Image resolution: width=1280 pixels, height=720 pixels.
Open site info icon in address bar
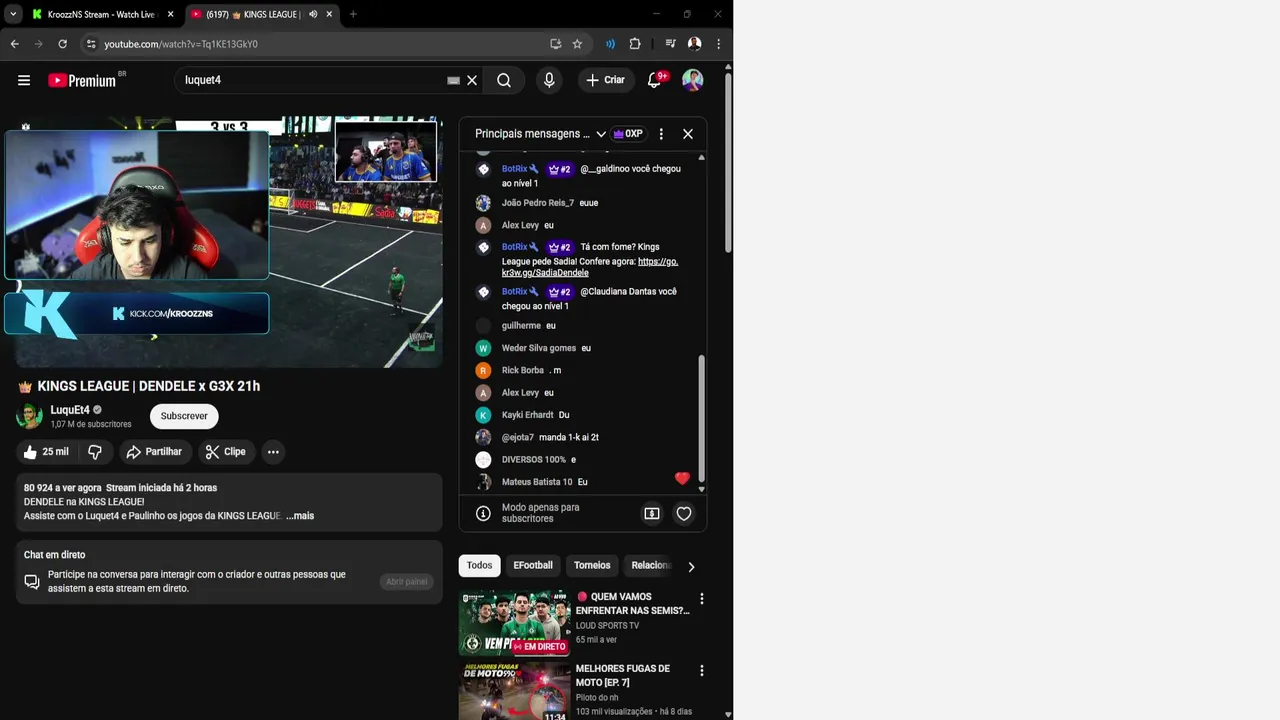coord(91,44)
